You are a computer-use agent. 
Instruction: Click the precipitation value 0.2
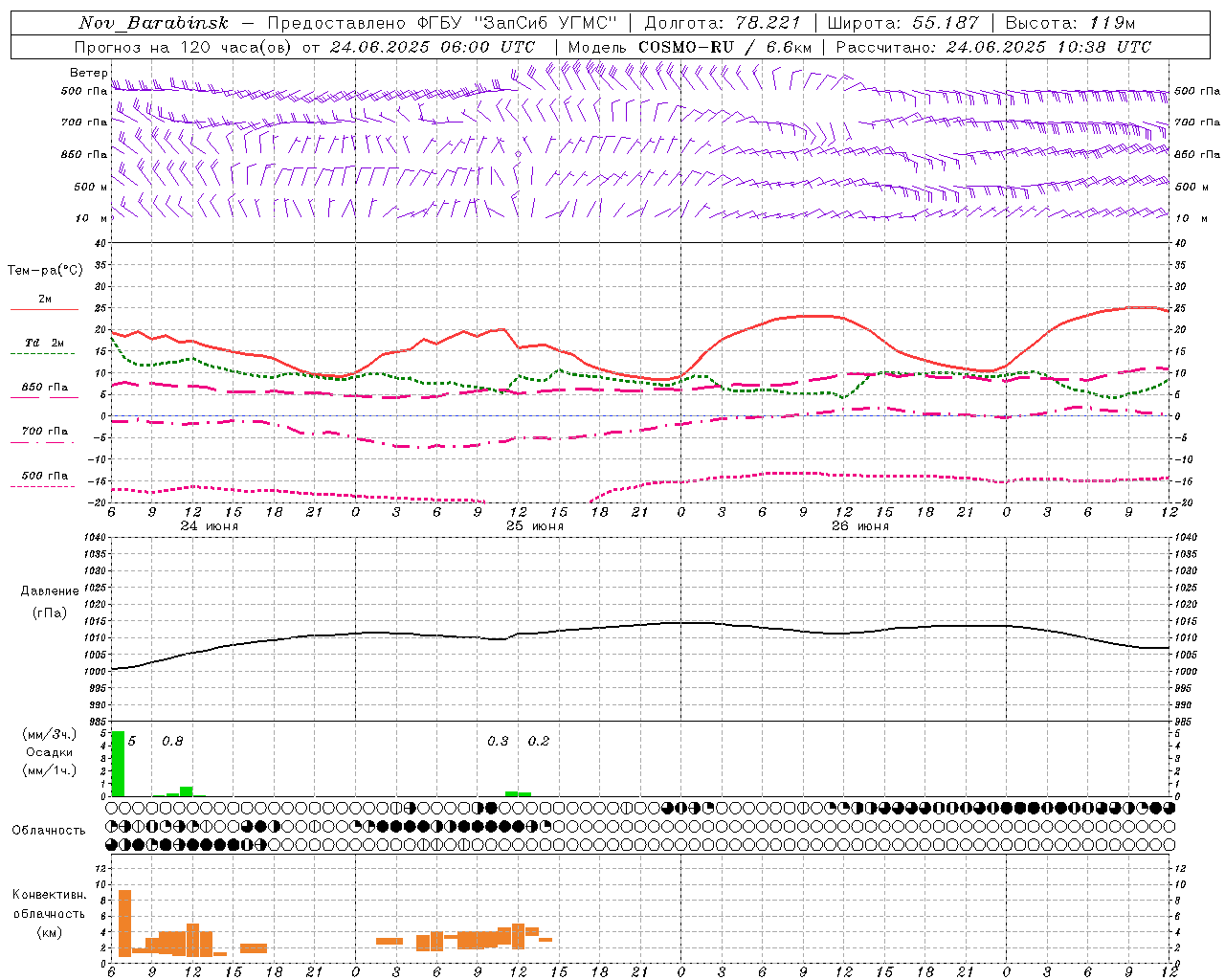point(539,742)
